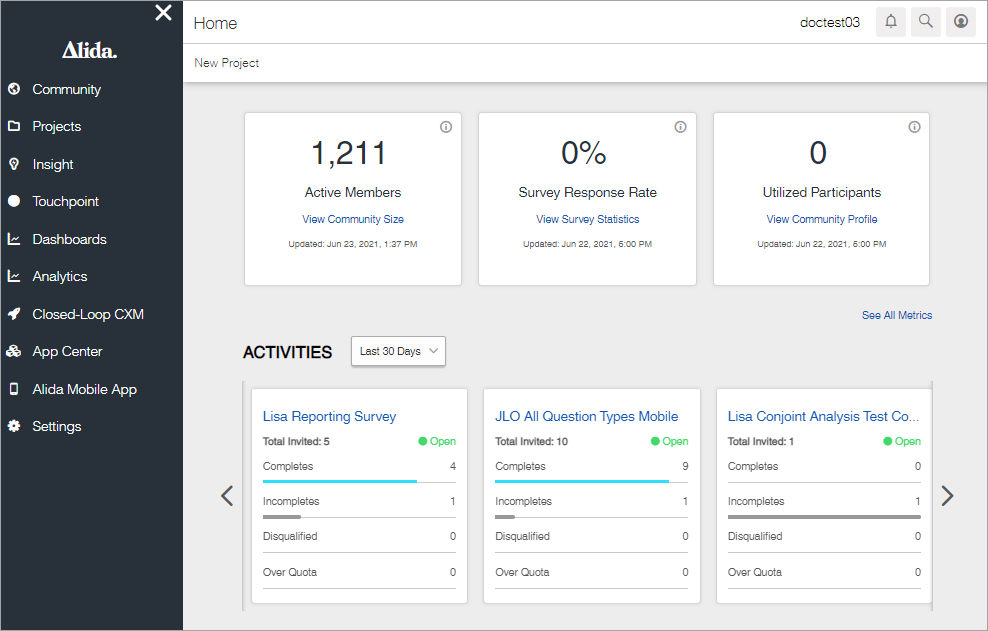988x631 pixels.
Task: Click the Settings gear icon in sidebar
Action: 14,426
